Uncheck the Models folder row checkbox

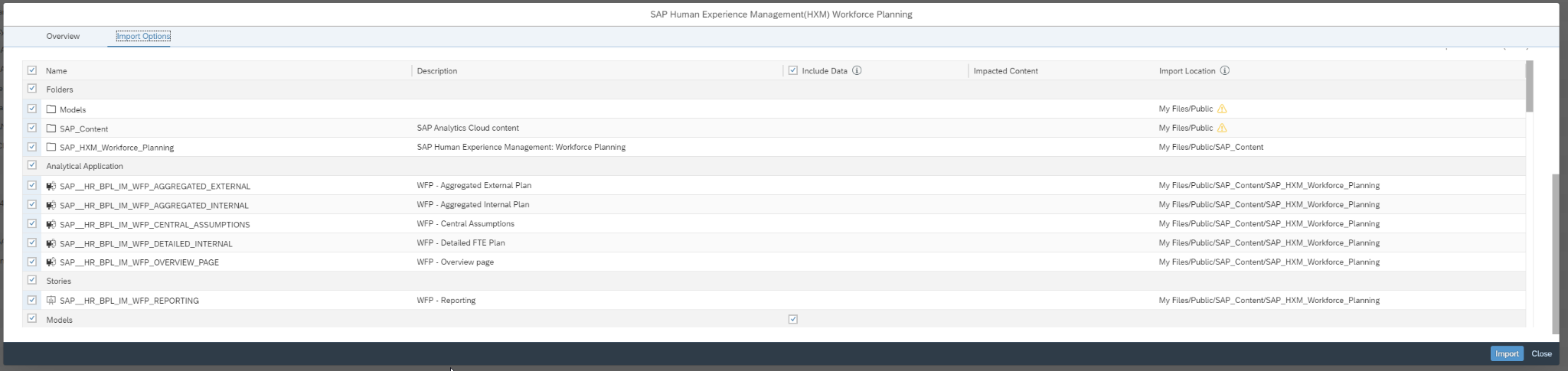(x=32, y=109)
